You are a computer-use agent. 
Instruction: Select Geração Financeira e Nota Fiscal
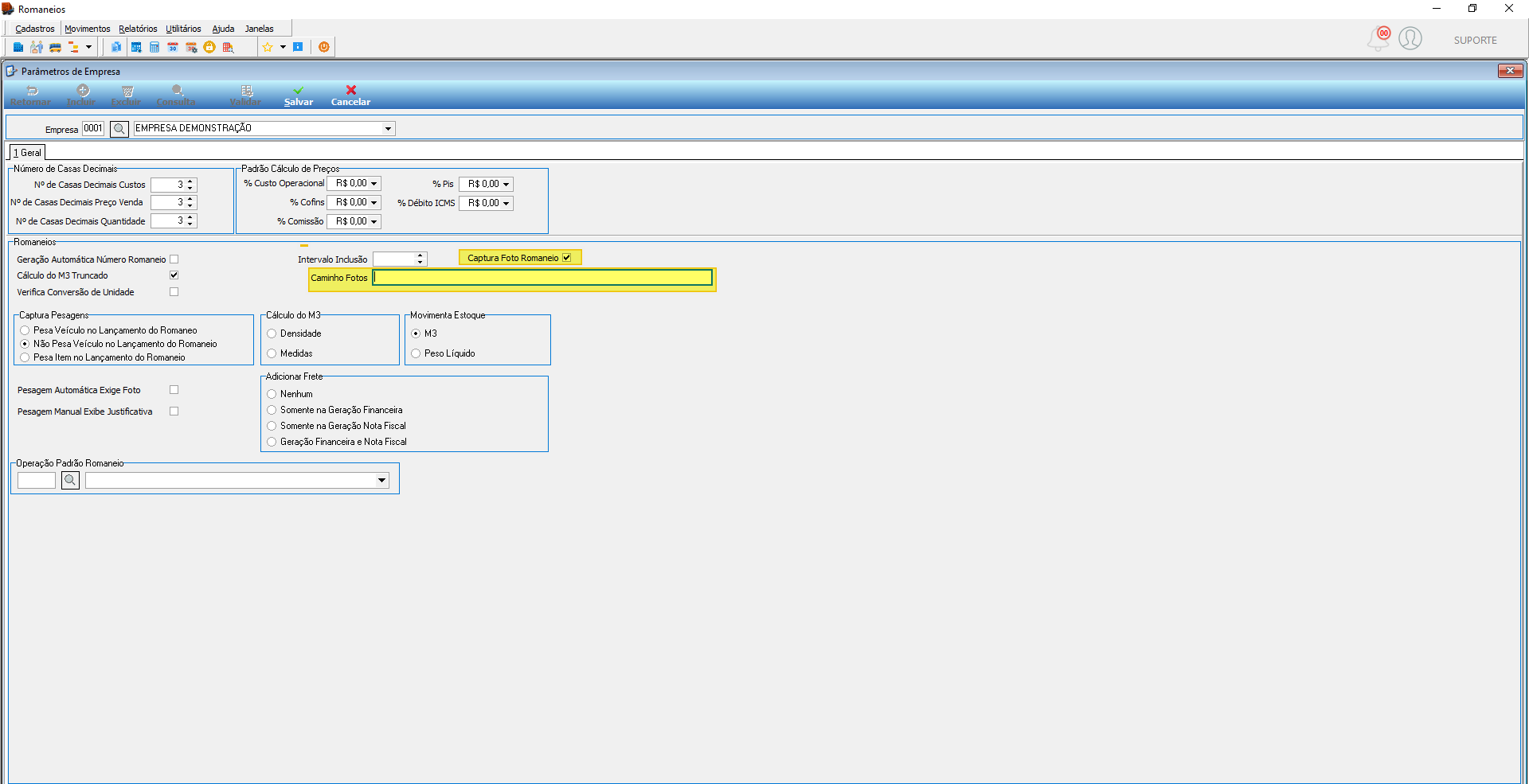(x=272, y=442)
